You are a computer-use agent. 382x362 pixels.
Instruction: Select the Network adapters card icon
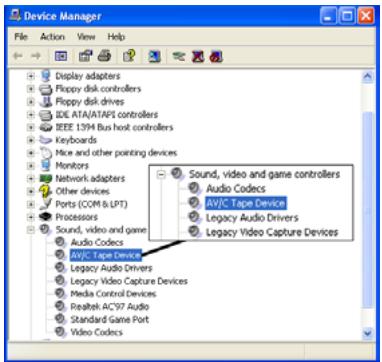tap(45, 178)
